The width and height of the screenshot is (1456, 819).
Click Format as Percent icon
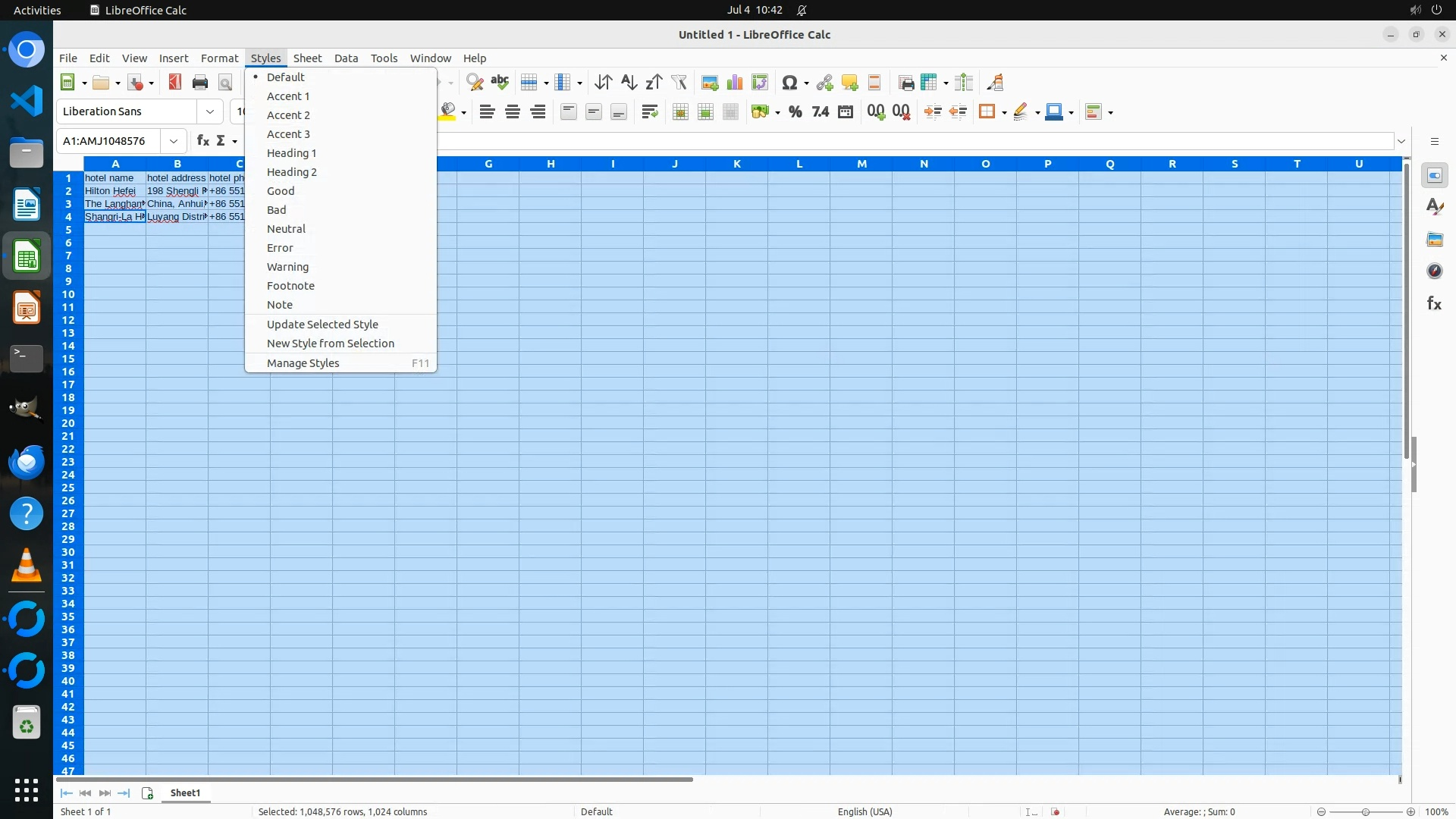795,112
